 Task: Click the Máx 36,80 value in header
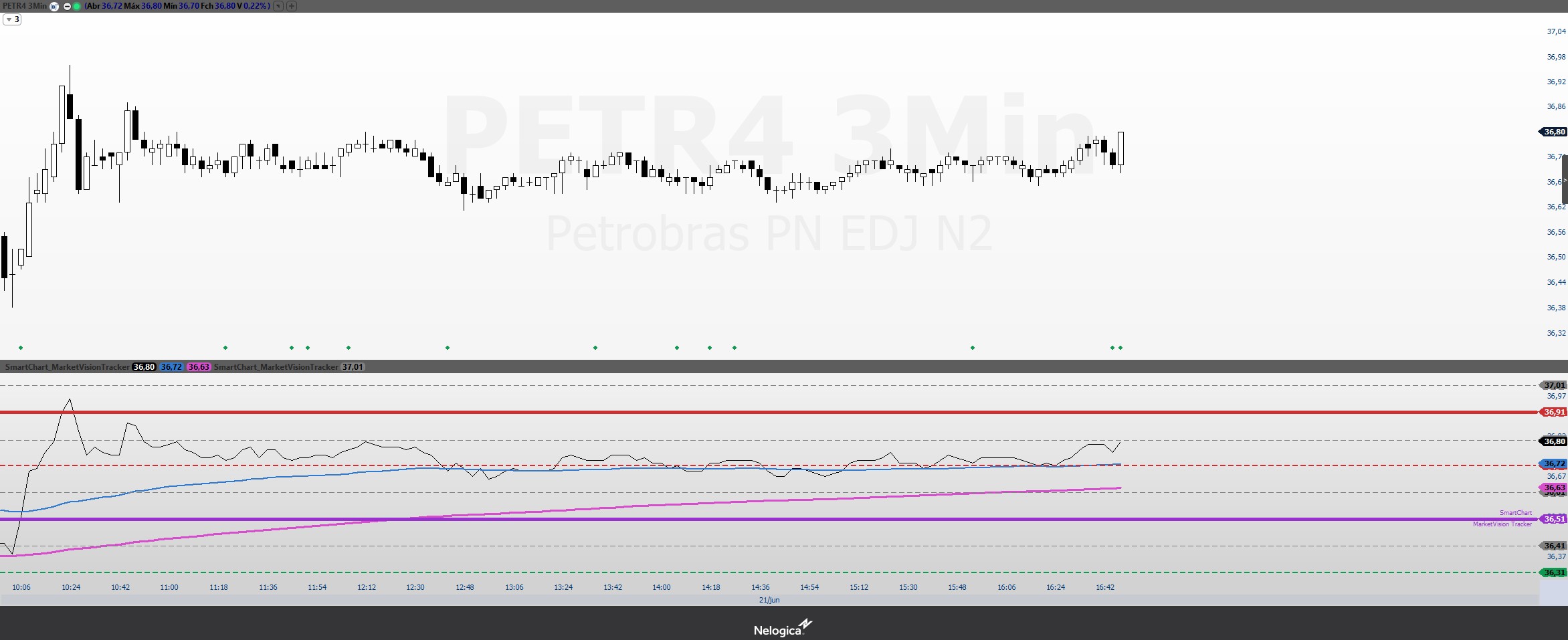point(142,6)
